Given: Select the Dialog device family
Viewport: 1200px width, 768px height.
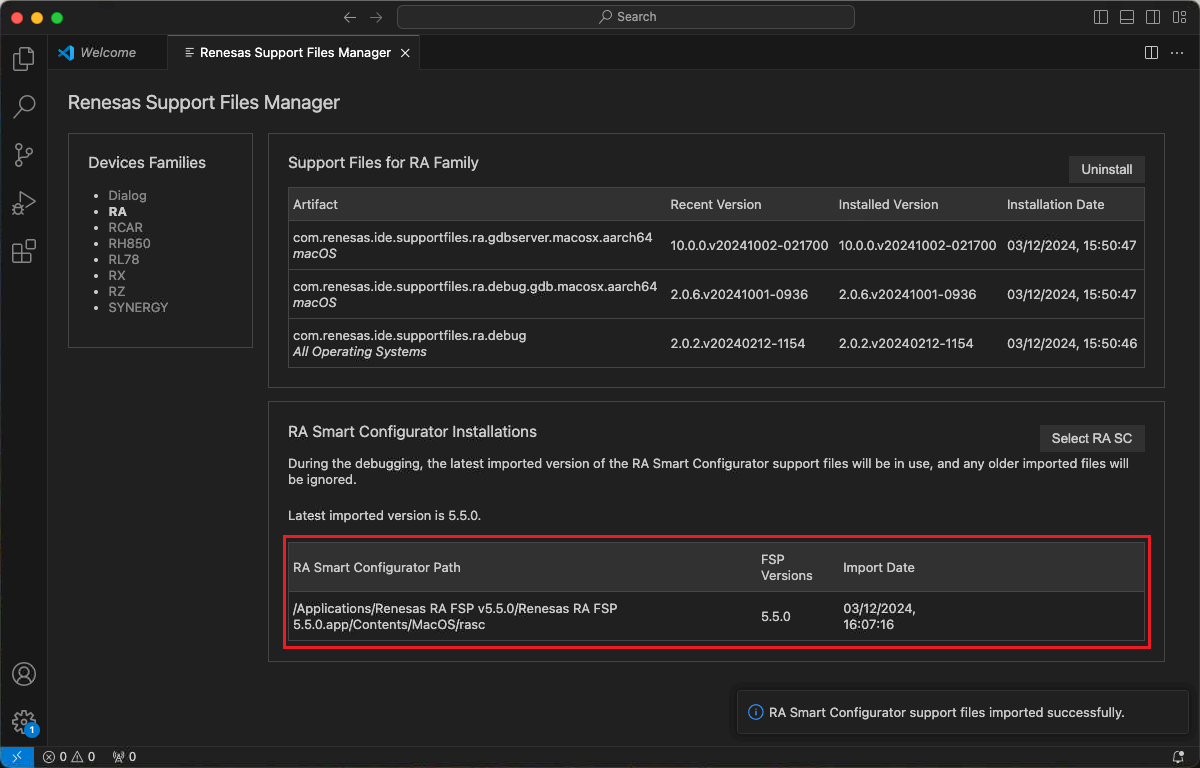Looking at the screenshot, I should pos(127,196).
